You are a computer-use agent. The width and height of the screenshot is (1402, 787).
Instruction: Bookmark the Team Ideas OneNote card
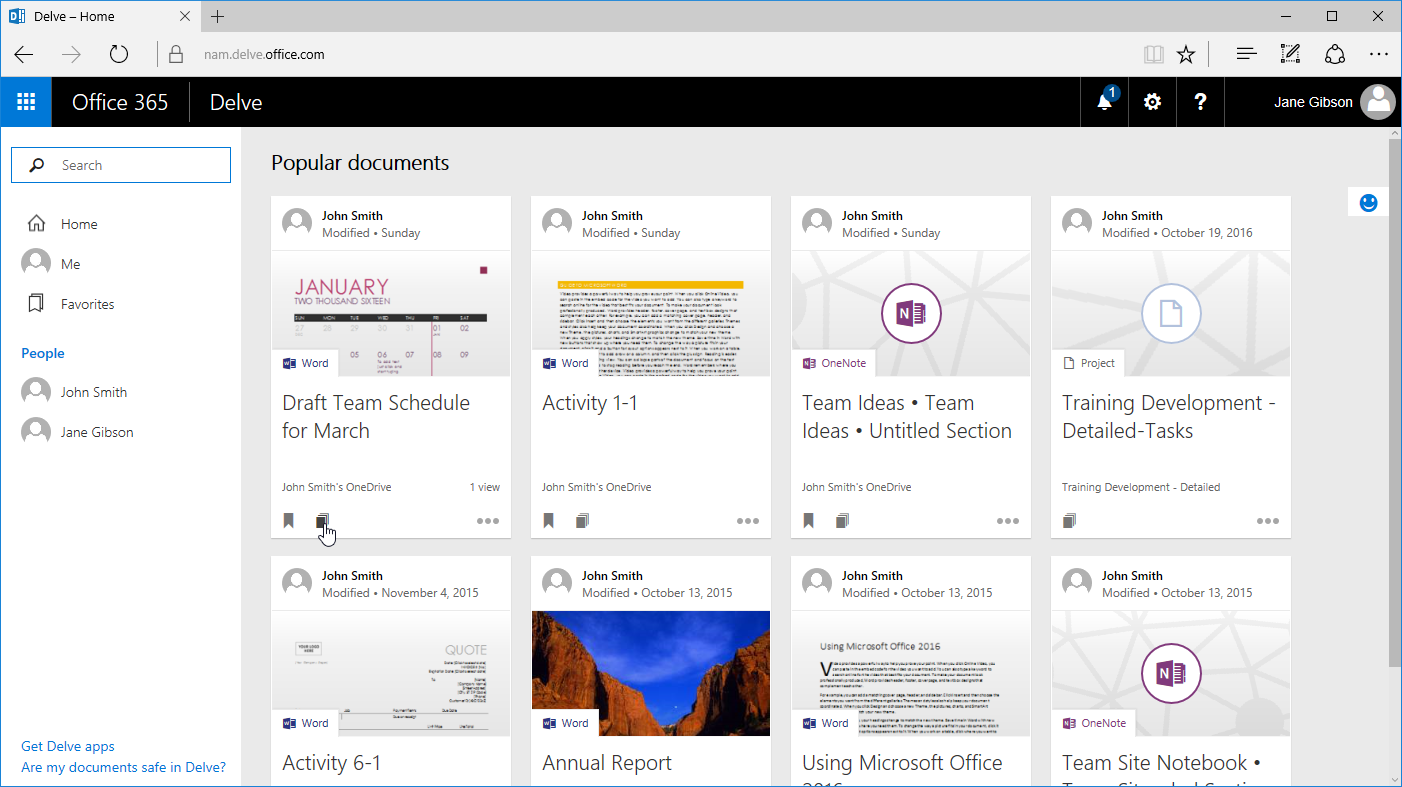point(809,521)
